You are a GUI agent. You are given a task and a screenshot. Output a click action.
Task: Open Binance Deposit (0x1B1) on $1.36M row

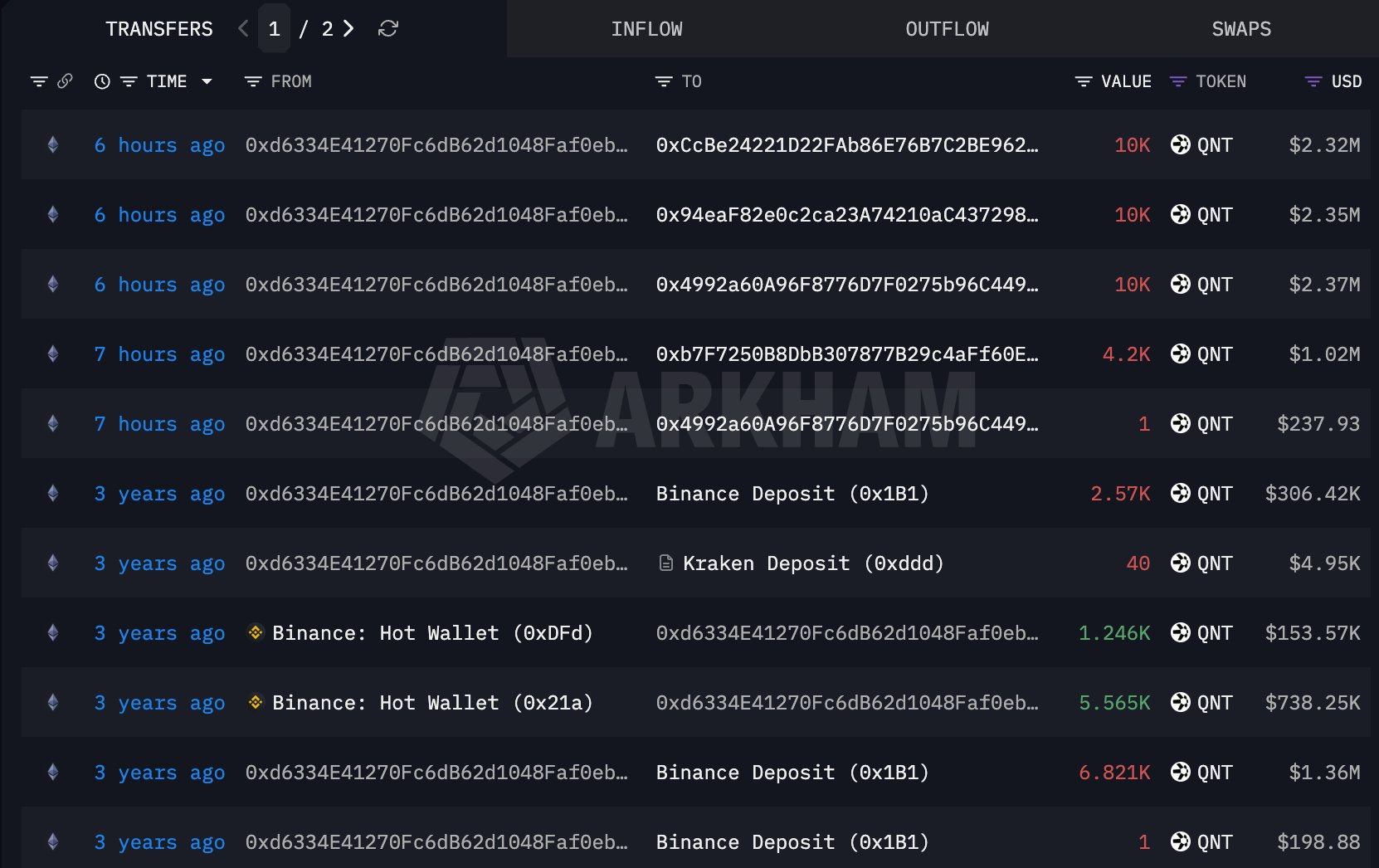click(x=792, y=773)
